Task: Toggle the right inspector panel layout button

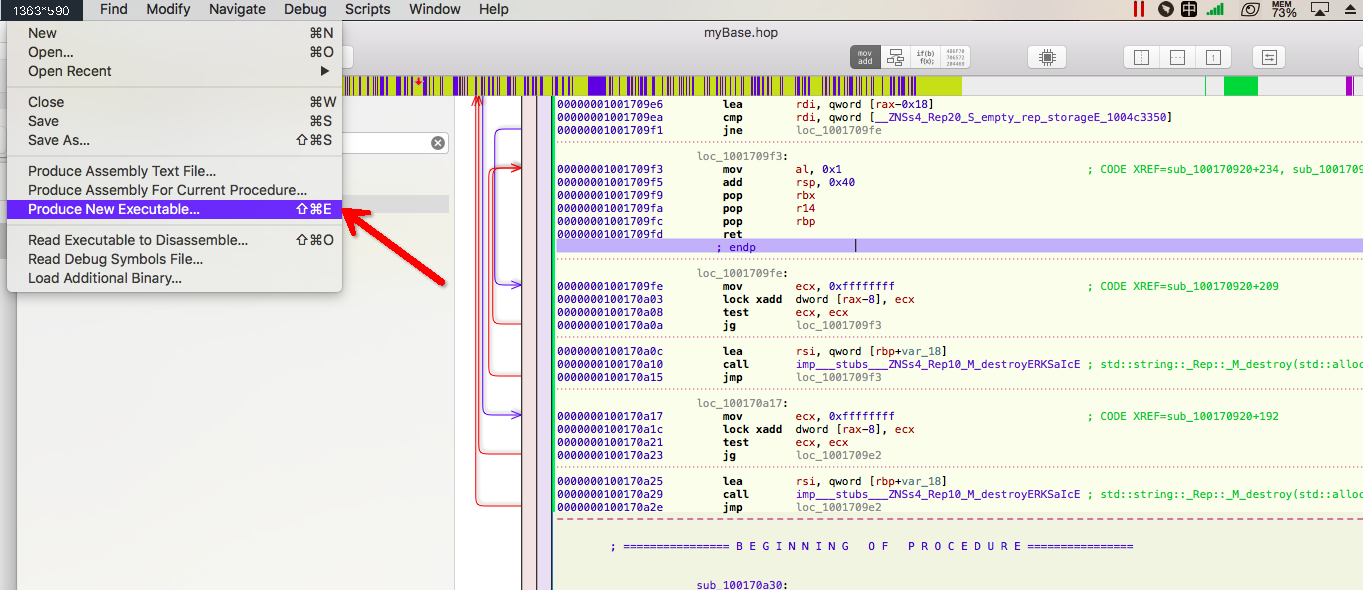Action: tap(1212, 57)
